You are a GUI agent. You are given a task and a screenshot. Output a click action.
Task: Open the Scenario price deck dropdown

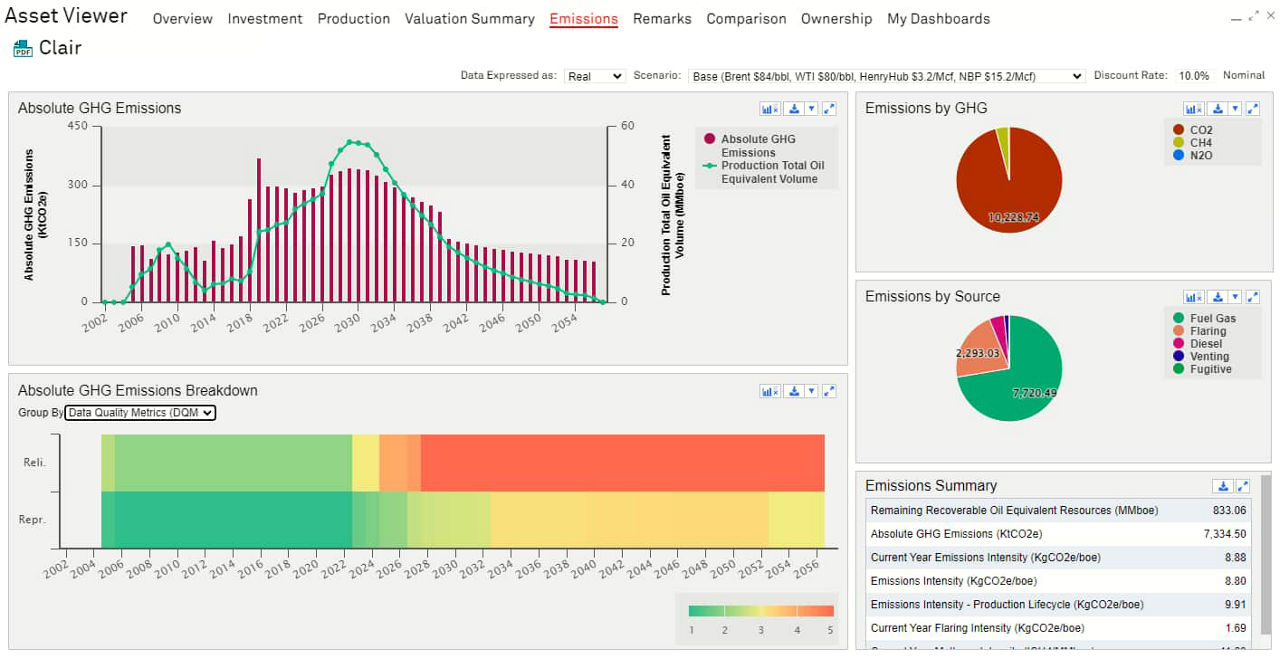click(887, 76)
